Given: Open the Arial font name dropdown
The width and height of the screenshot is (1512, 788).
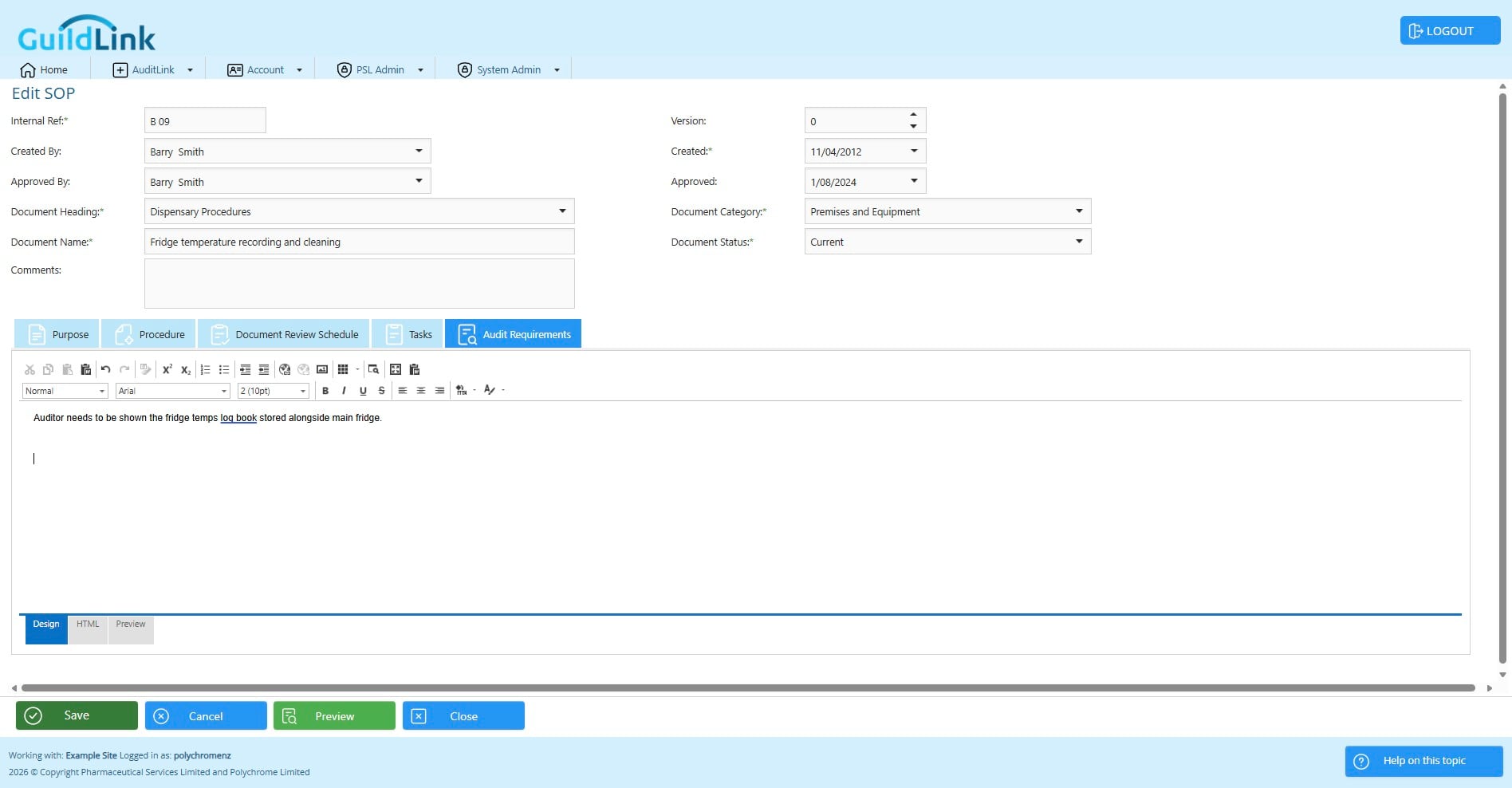Looking at the screenshot, I should (224, 391).
